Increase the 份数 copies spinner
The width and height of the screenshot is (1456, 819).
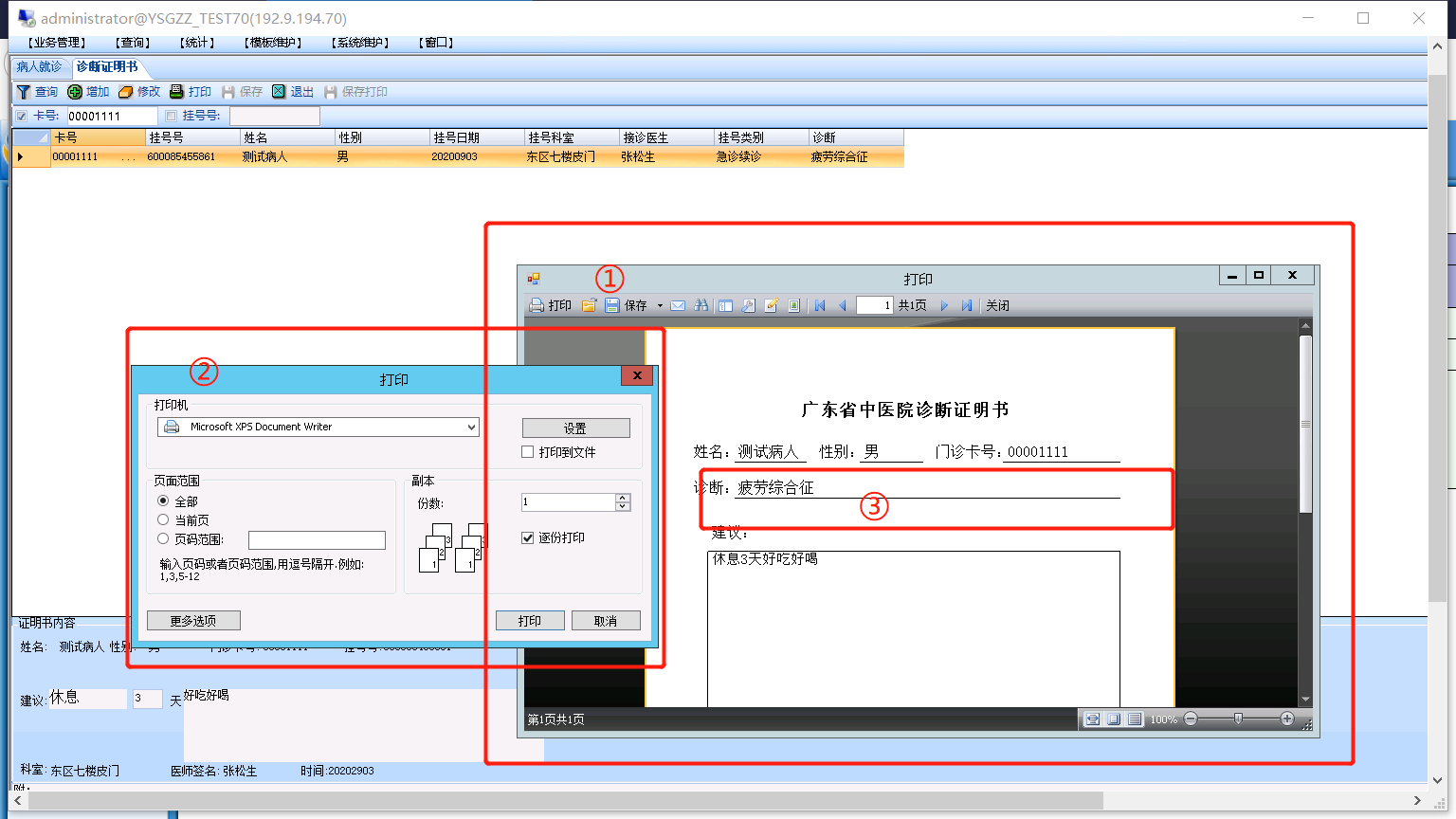[x=623, y=498]
